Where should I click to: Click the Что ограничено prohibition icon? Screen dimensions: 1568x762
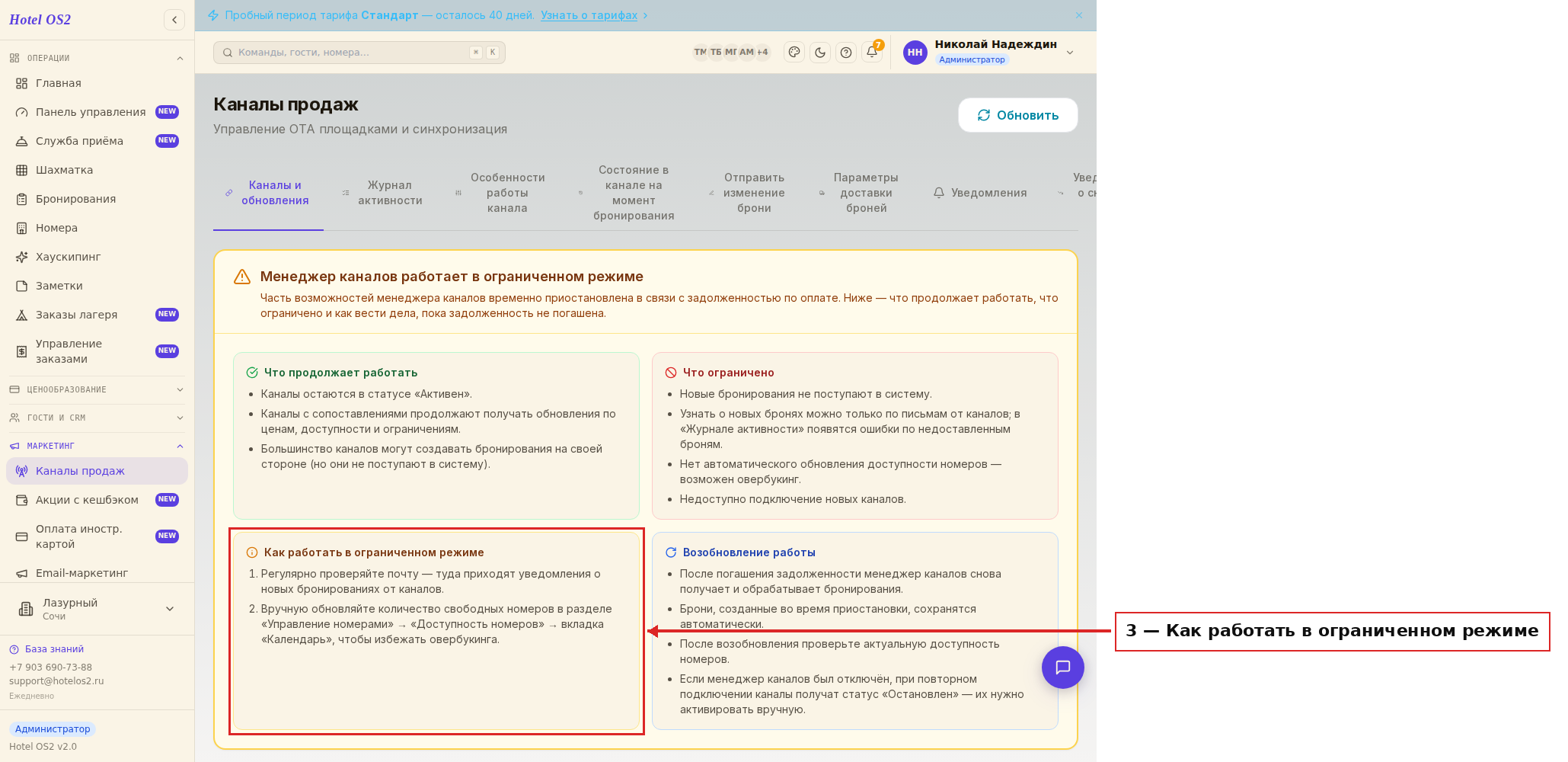pyautogui.click(x=671, y=373)
